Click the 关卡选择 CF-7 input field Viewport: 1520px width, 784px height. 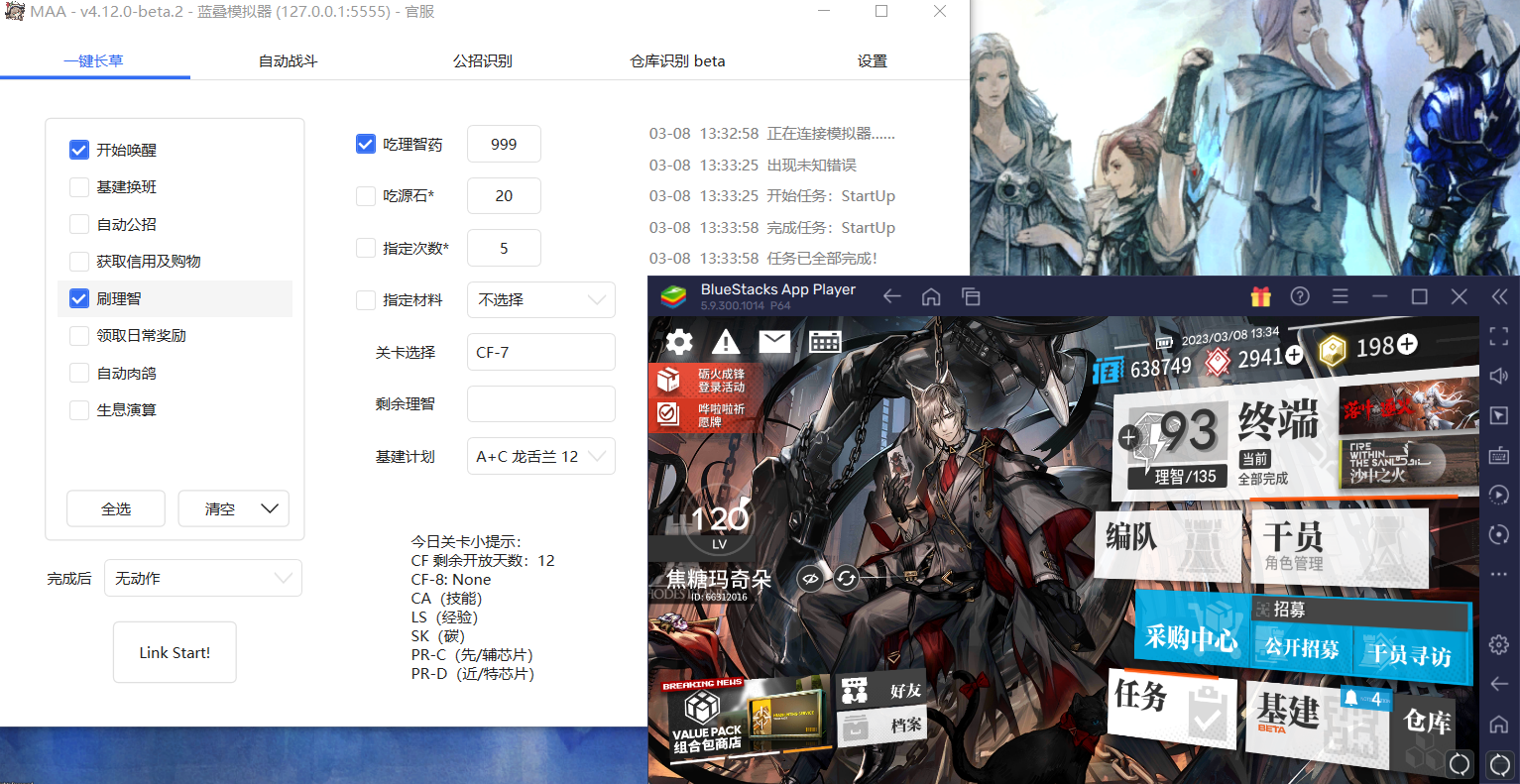540,352
